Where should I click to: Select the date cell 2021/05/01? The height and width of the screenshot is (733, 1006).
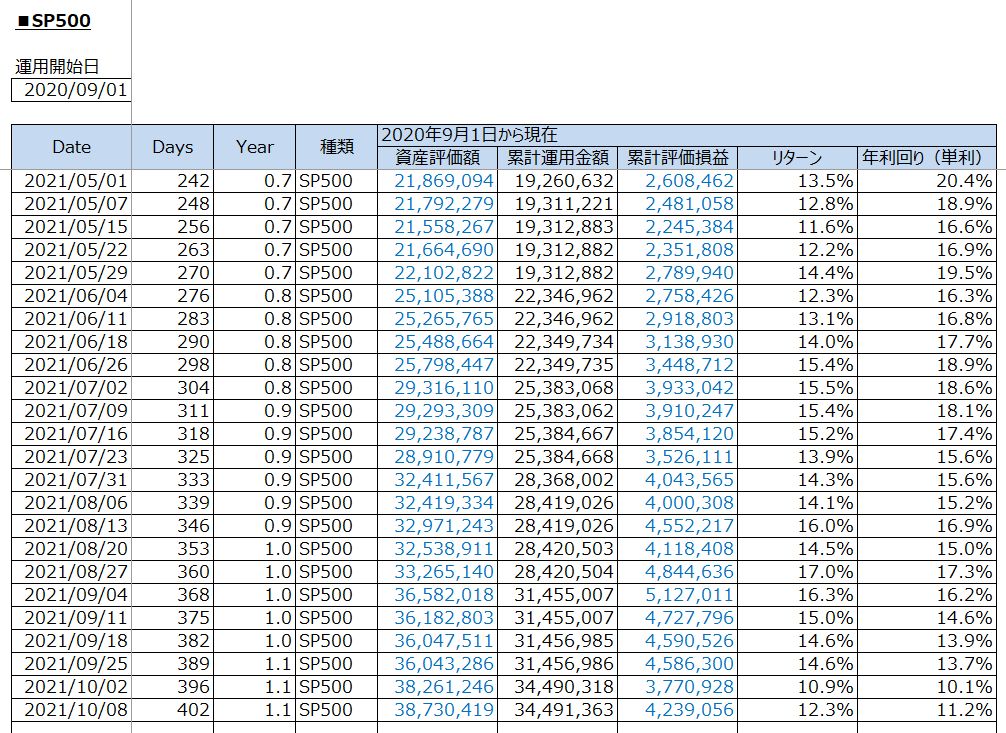(x=71, y=181)
